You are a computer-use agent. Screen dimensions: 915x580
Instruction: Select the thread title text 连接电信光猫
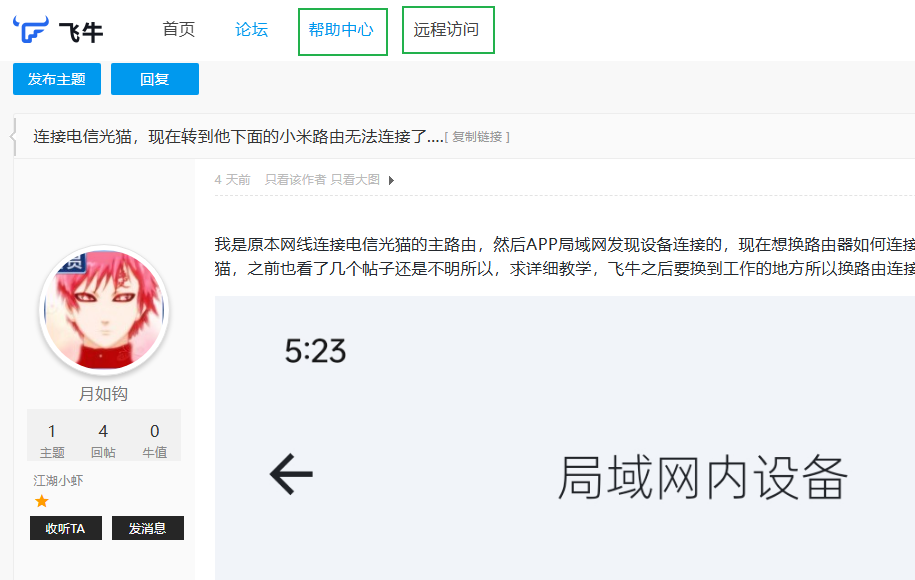pos(82,137)
